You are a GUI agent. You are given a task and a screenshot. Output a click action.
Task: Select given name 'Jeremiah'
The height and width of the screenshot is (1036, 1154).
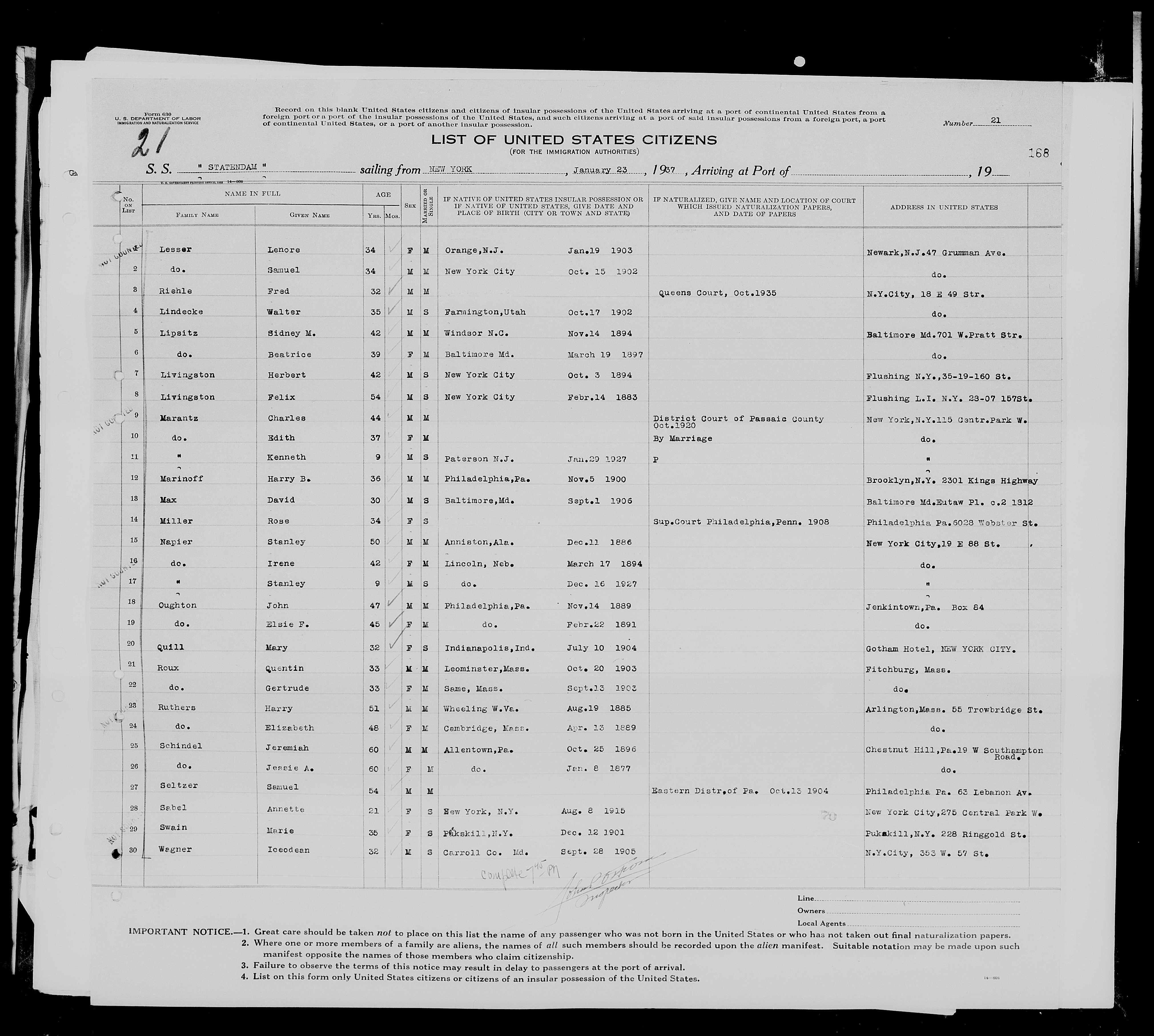coord(288,747)
